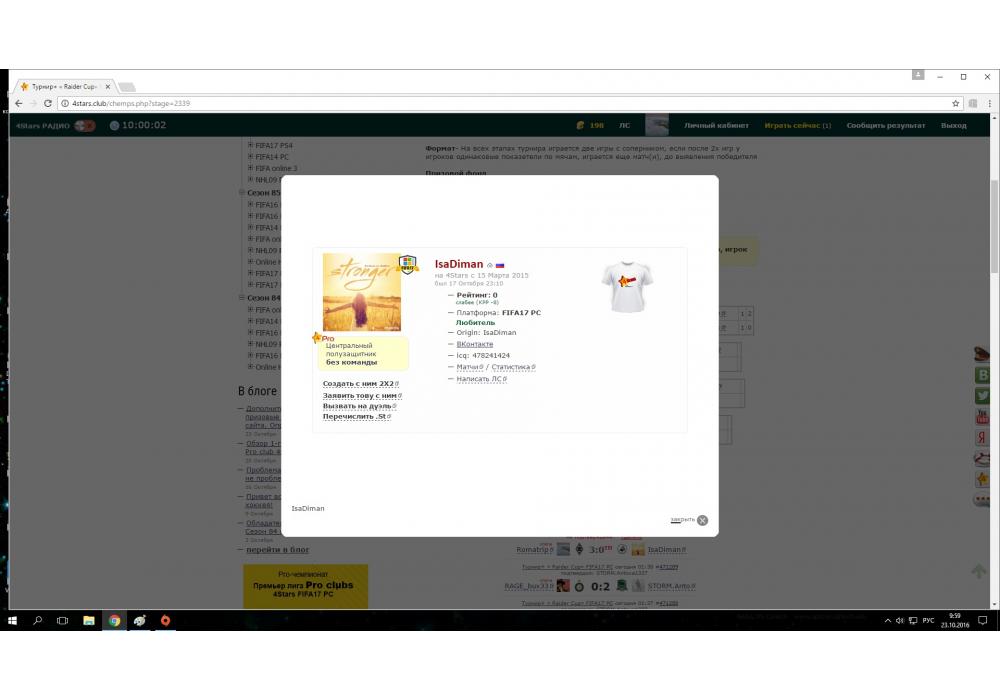The width and height of the screenshot is (1000, 700).
Task: Click Выход in top navigation
Action: click(x=953, y=126)
